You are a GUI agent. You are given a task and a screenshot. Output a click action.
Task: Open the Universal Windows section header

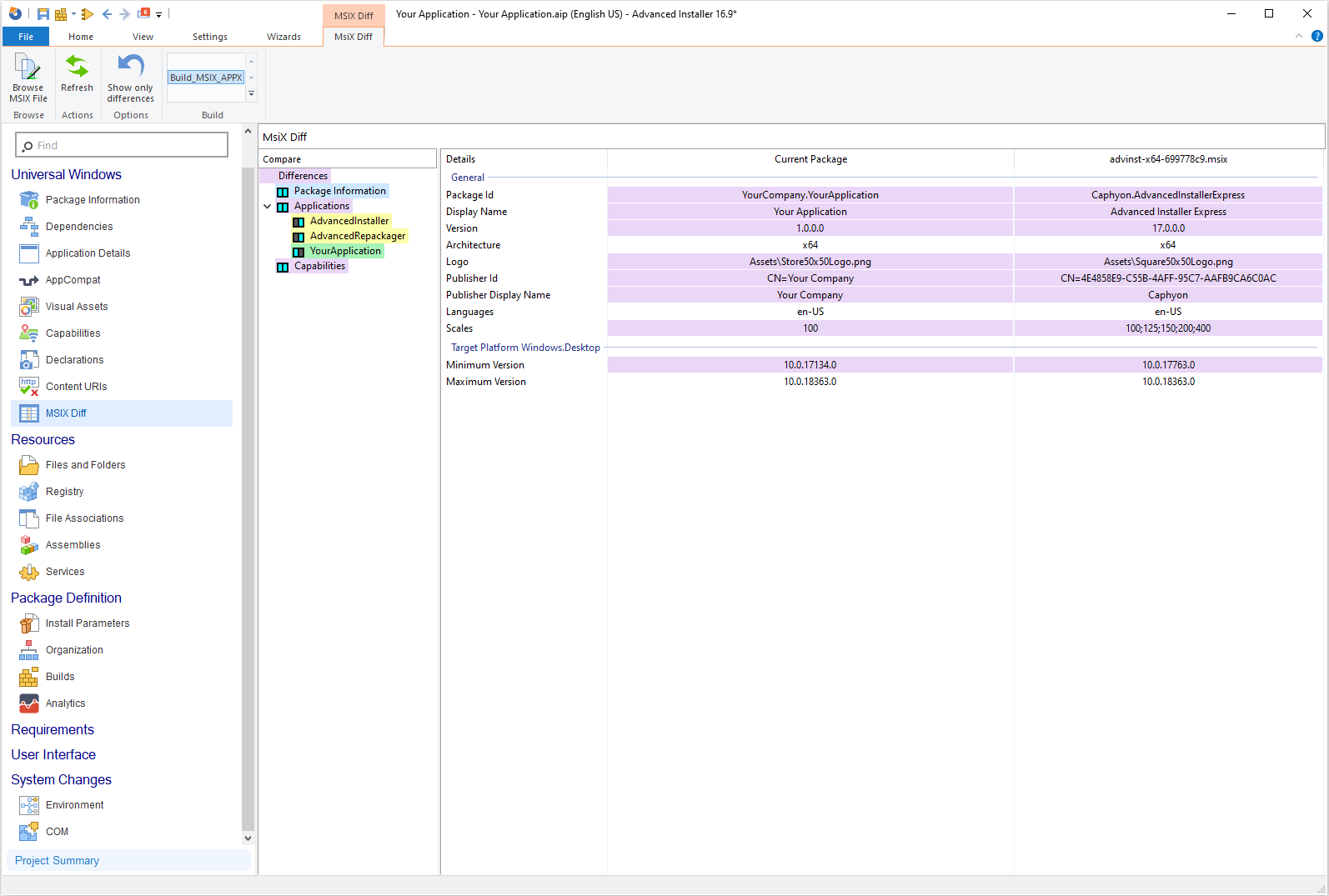(x=66, y=174)
